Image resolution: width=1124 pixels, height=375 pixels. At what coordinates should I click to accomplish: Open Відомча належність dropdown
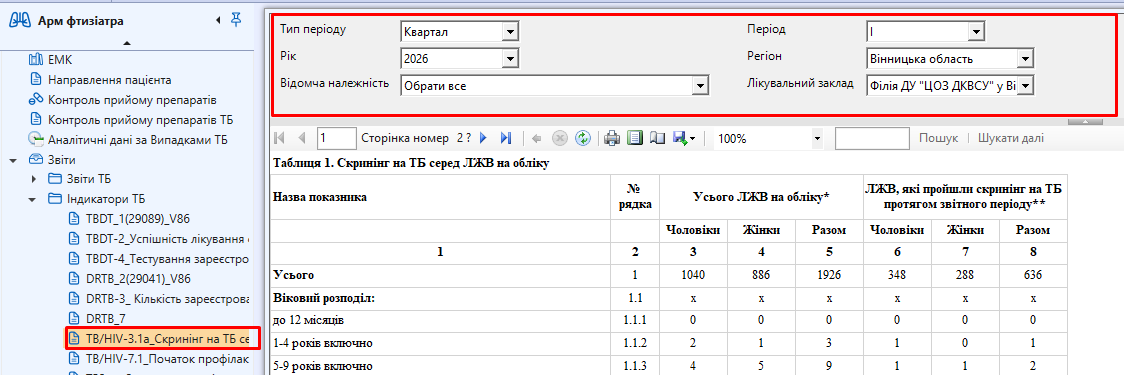[x=700, y=86]
